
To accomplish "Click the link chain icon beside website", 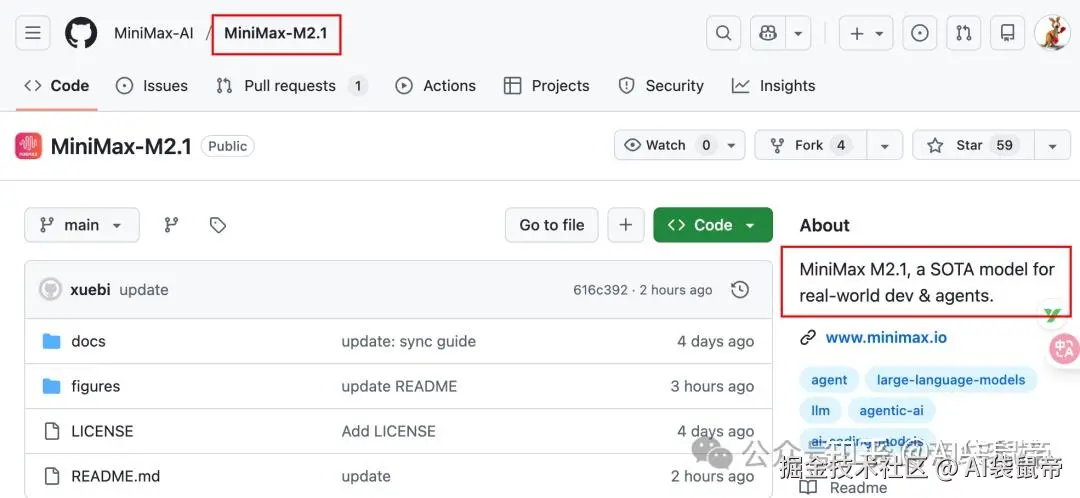I will (807, 338).
